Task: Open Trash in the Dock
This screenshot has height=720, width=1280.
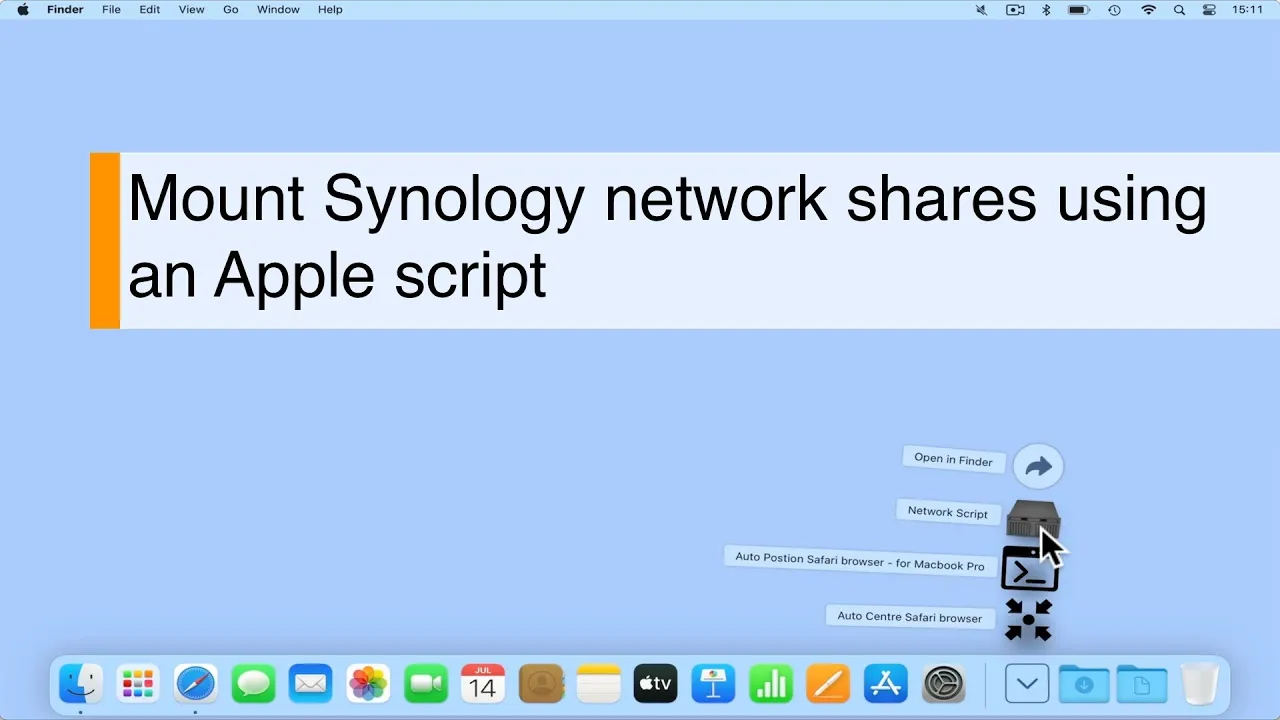Action: (x=1199, y=684)
